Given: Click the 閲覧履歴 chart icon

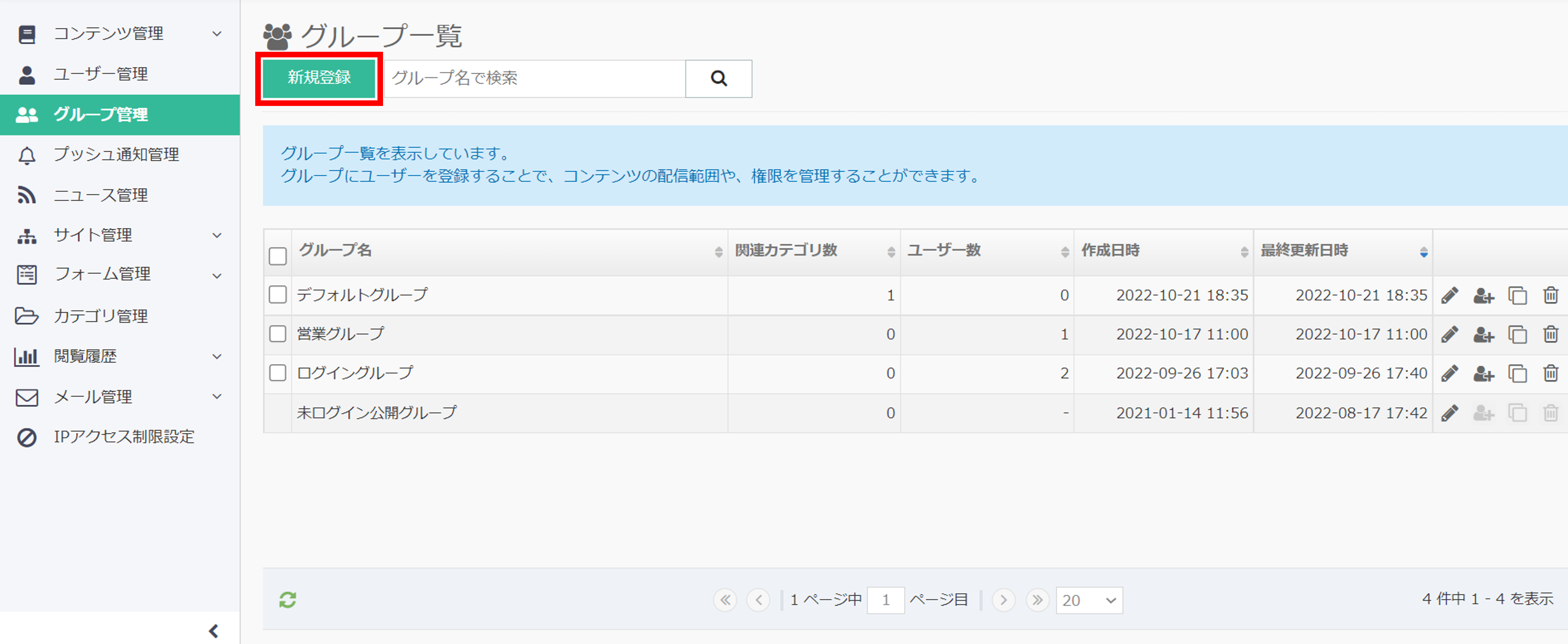Looking at the screenshot, I should [x=27, y=357].
